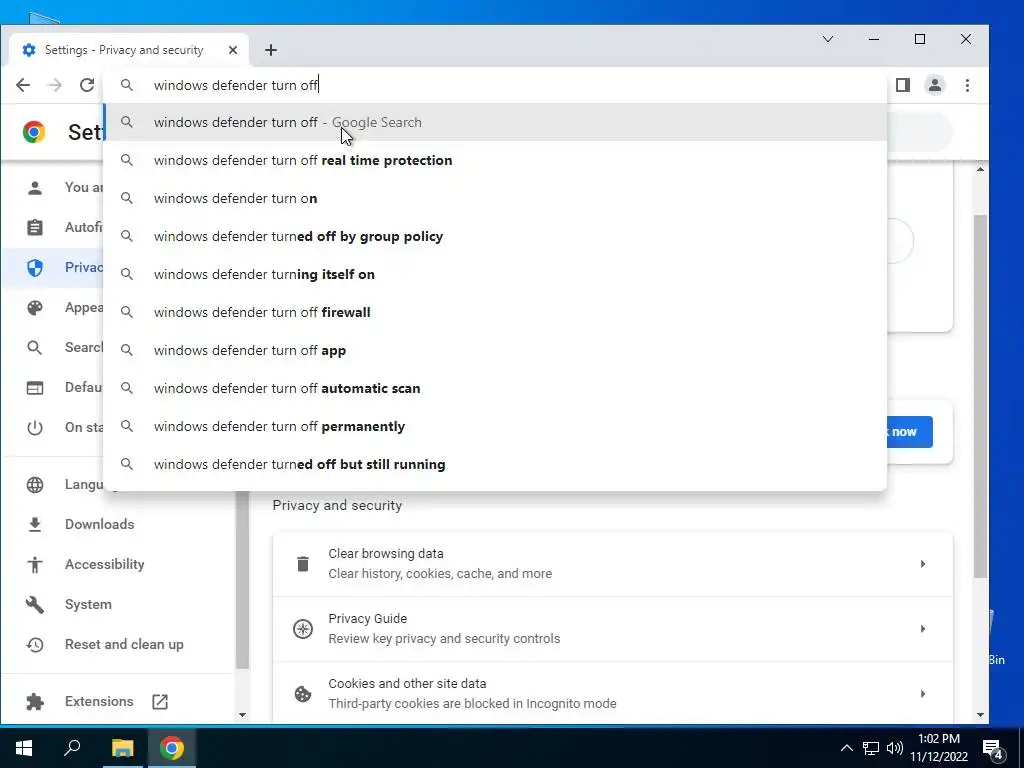Click the address bar text field

(496, 85)
